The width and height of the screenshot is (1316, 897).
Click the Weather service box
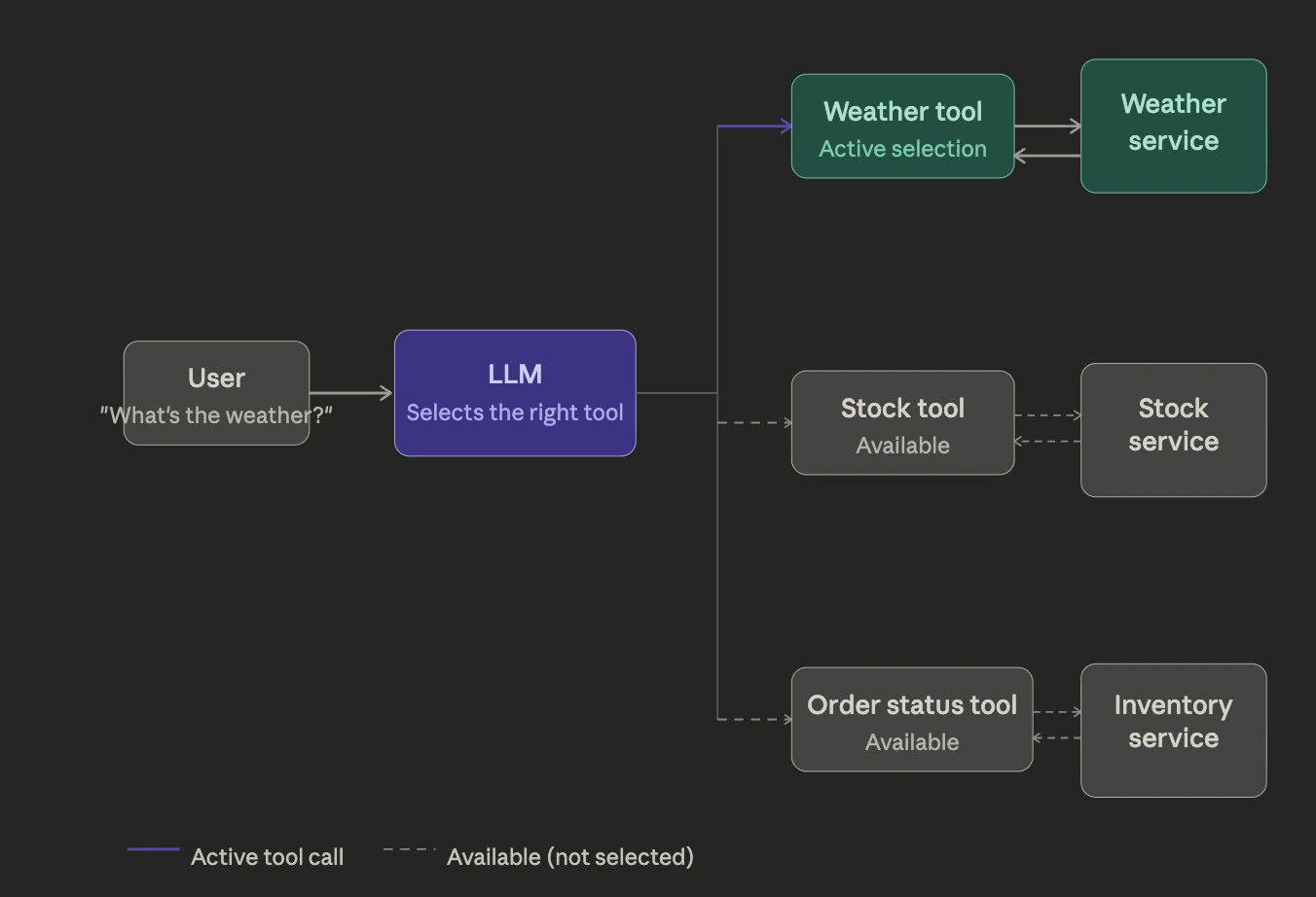(x=1173, y=125)
